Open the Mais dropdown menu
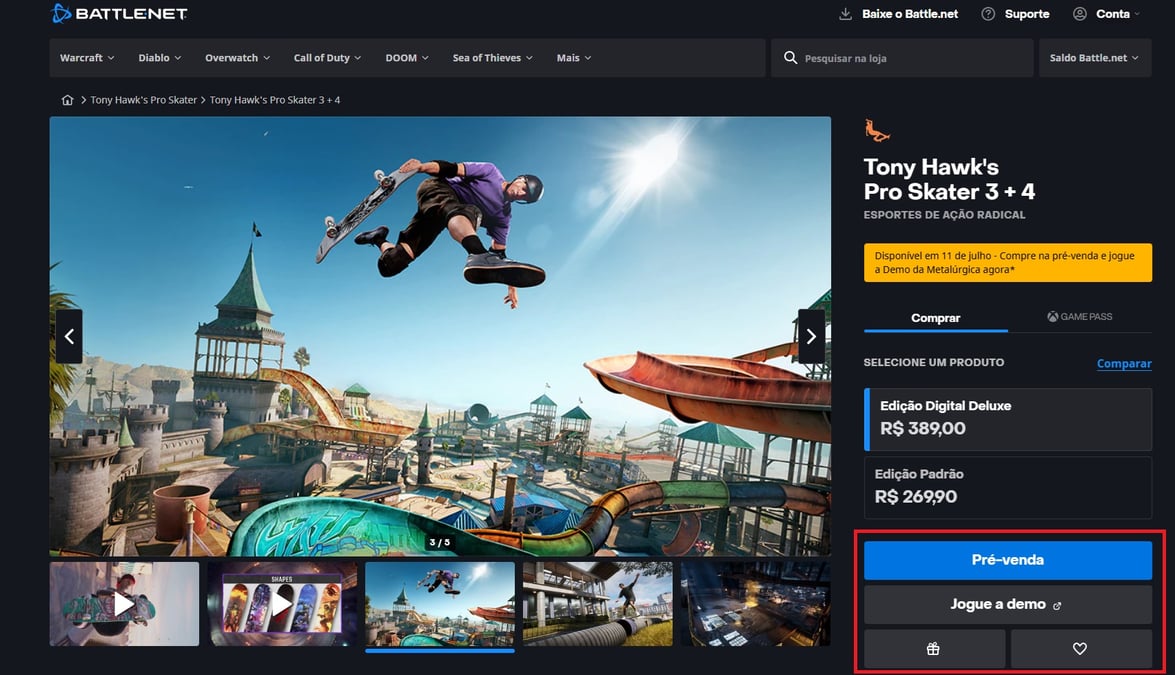This screenshot has height=675, width=1175. [574, 58]
